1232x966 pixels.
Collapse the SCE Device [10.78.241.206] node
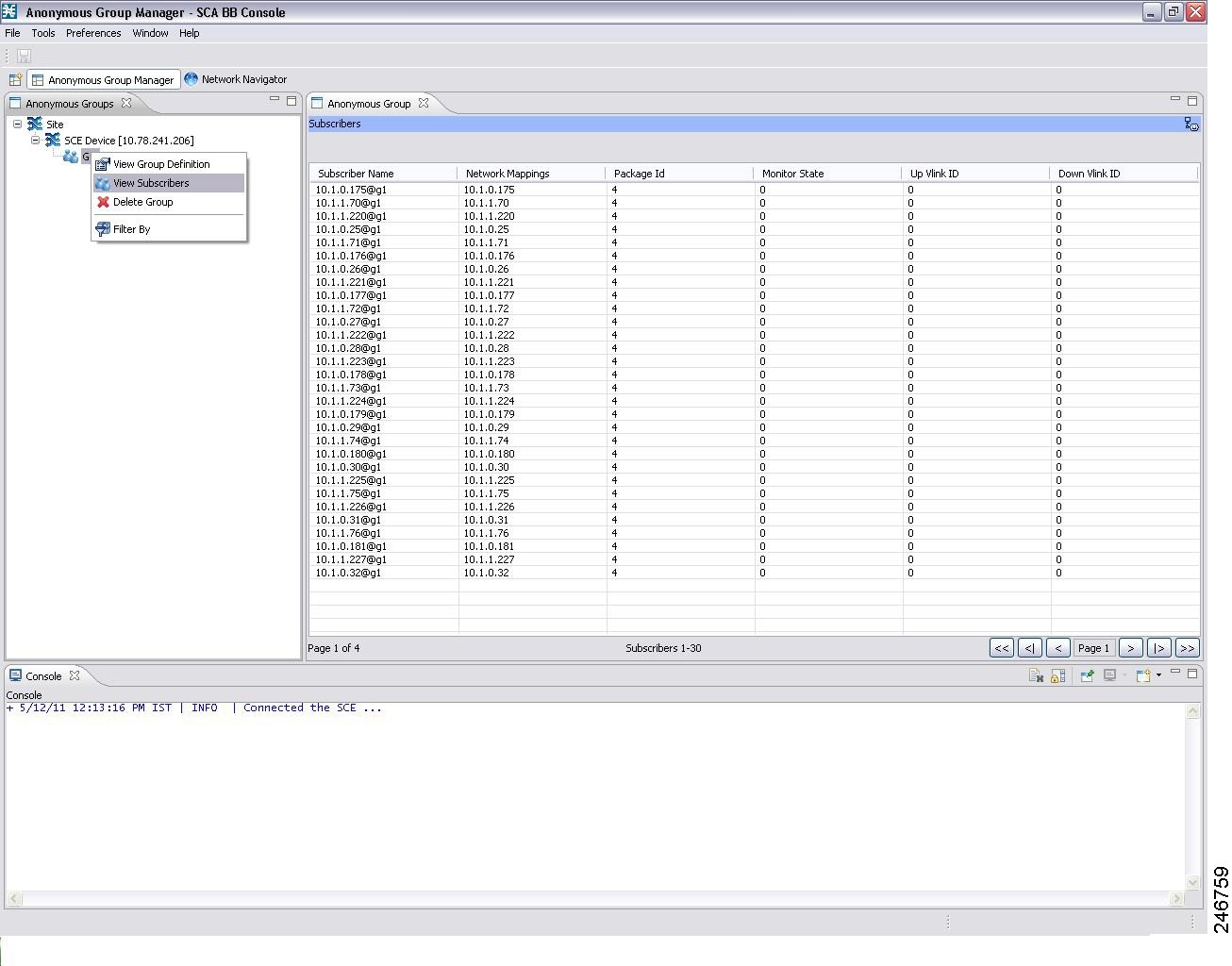point(35,140)
